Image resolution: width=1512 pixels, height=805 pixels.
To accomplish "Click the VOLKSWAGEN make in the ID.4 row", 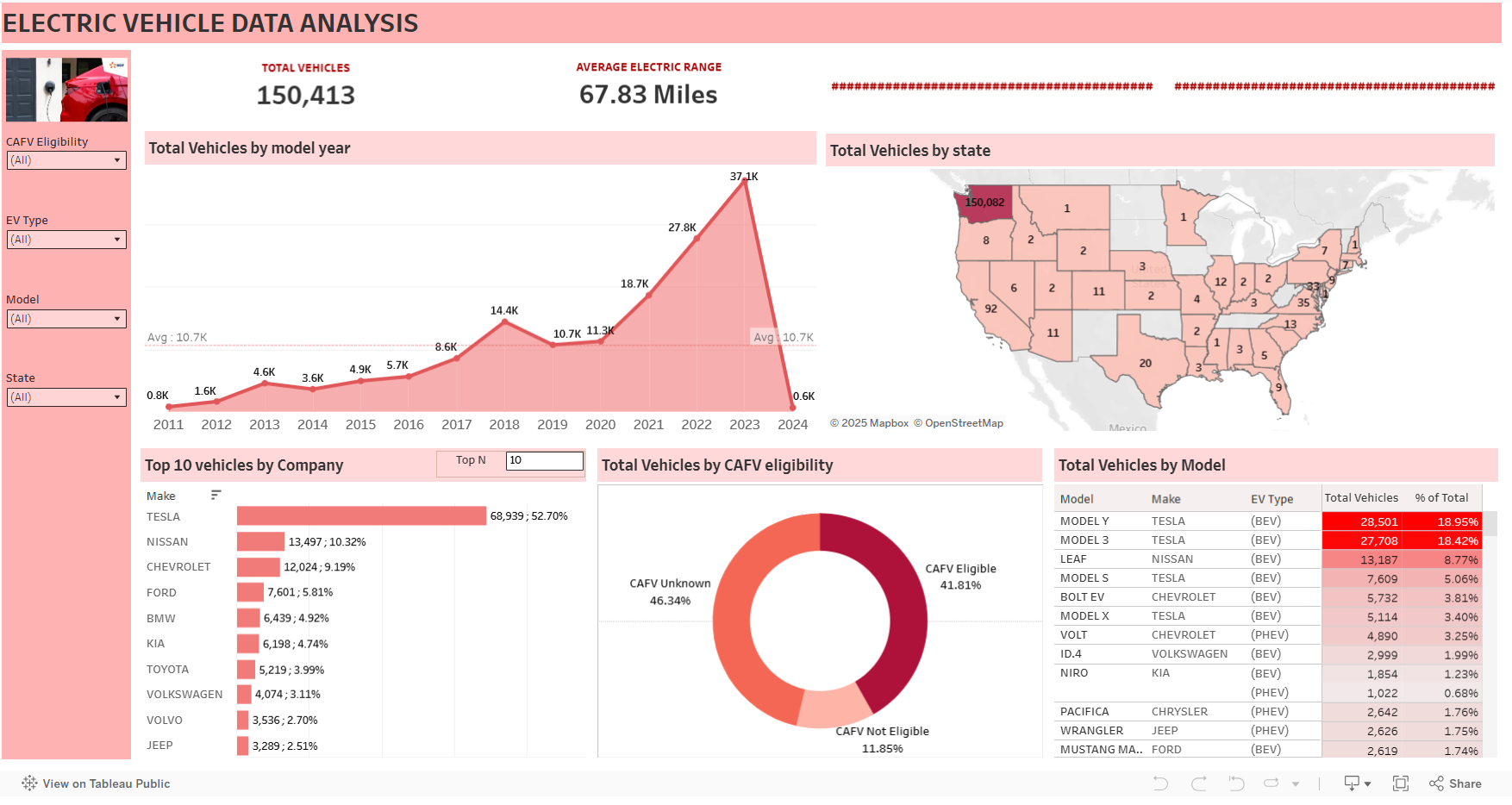I will 1190,654.
